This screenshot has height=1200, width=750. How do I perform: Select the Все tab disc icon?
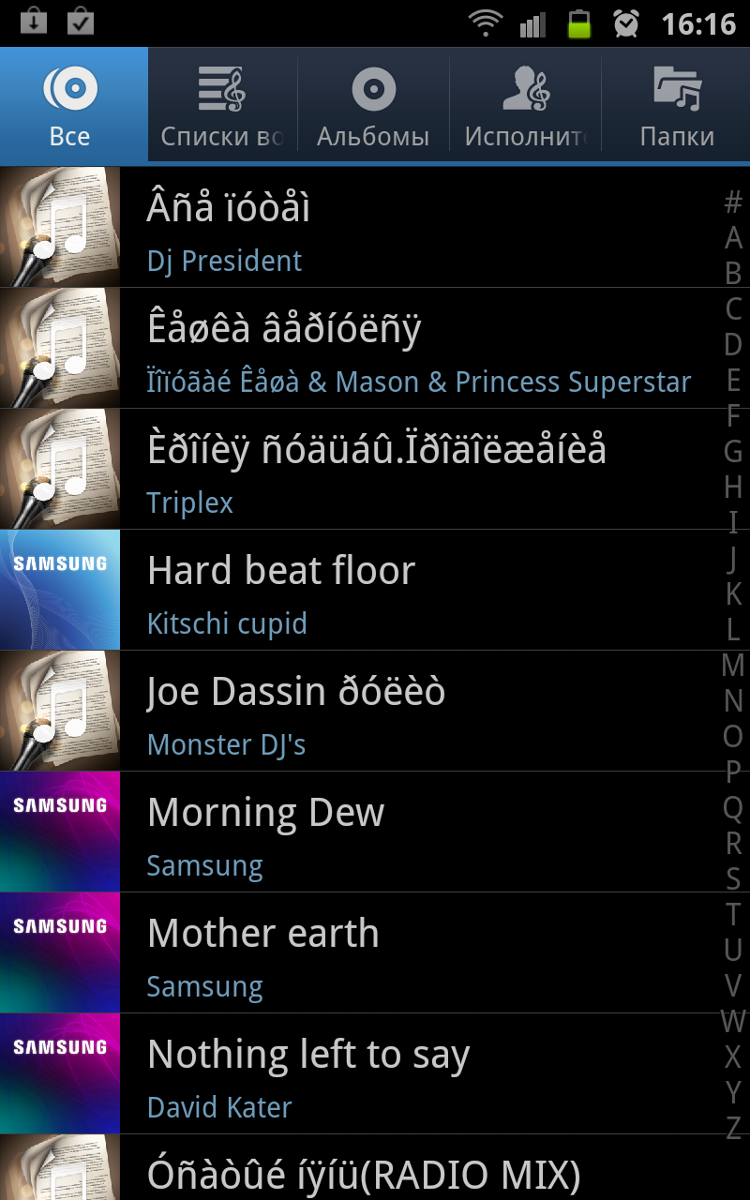[70, 88]
